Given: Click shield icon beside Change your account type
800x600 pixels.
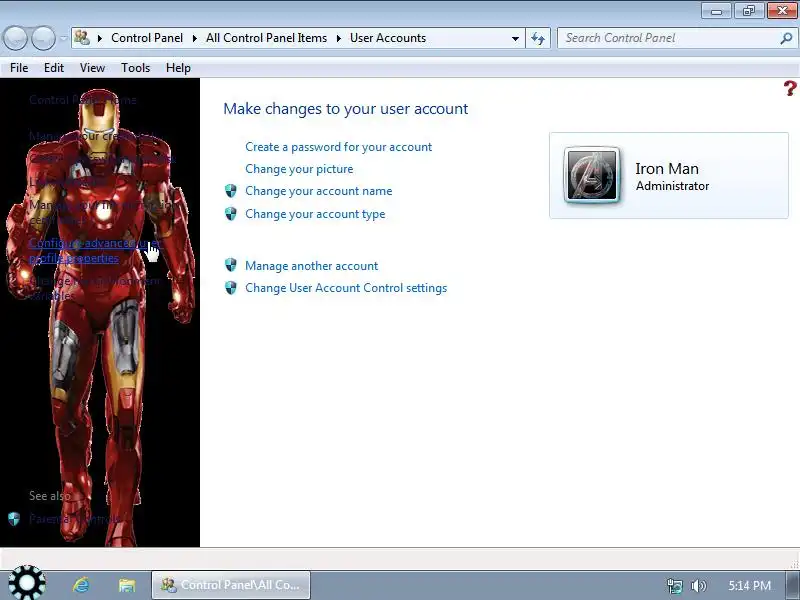Looking at the screenshot, I should 231,214.
